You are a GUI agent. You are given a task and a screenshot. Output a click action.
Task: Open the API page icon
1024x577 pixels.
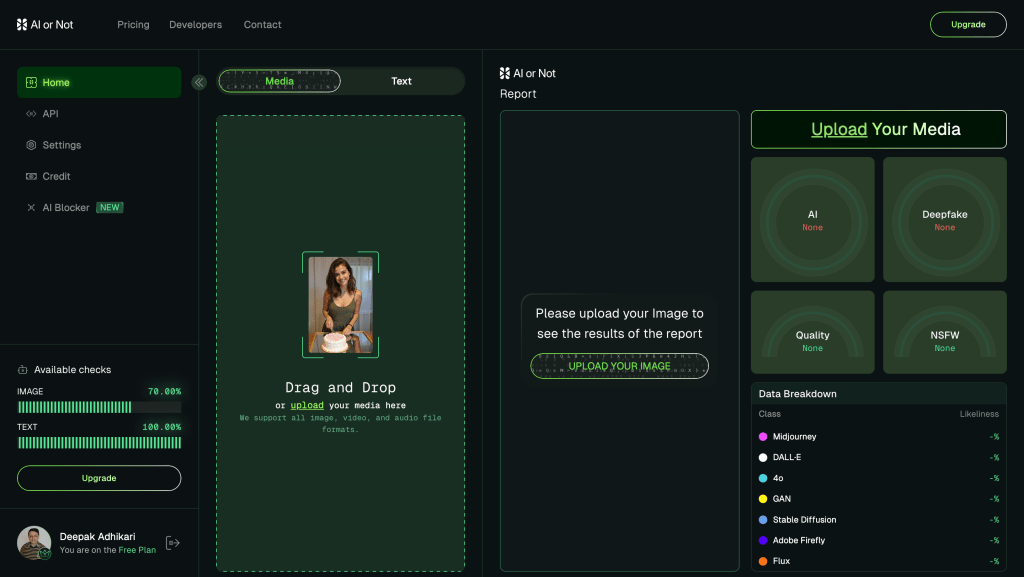(x=31, y=114)
